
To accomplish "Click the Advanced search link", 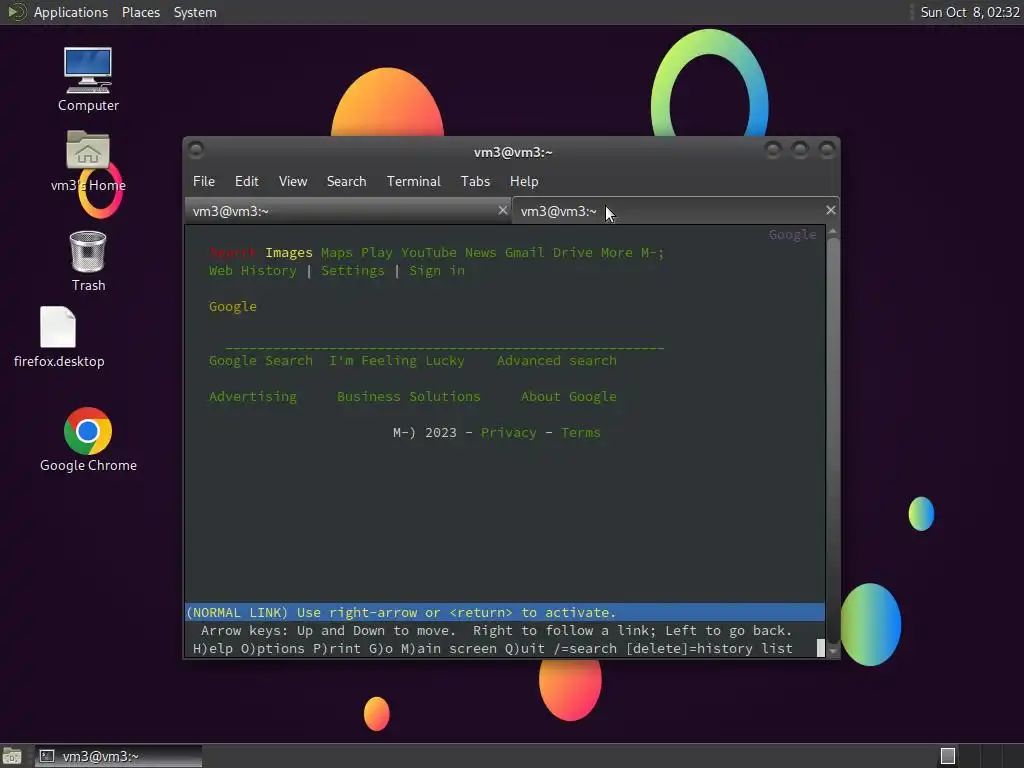I will click(556, 360).
